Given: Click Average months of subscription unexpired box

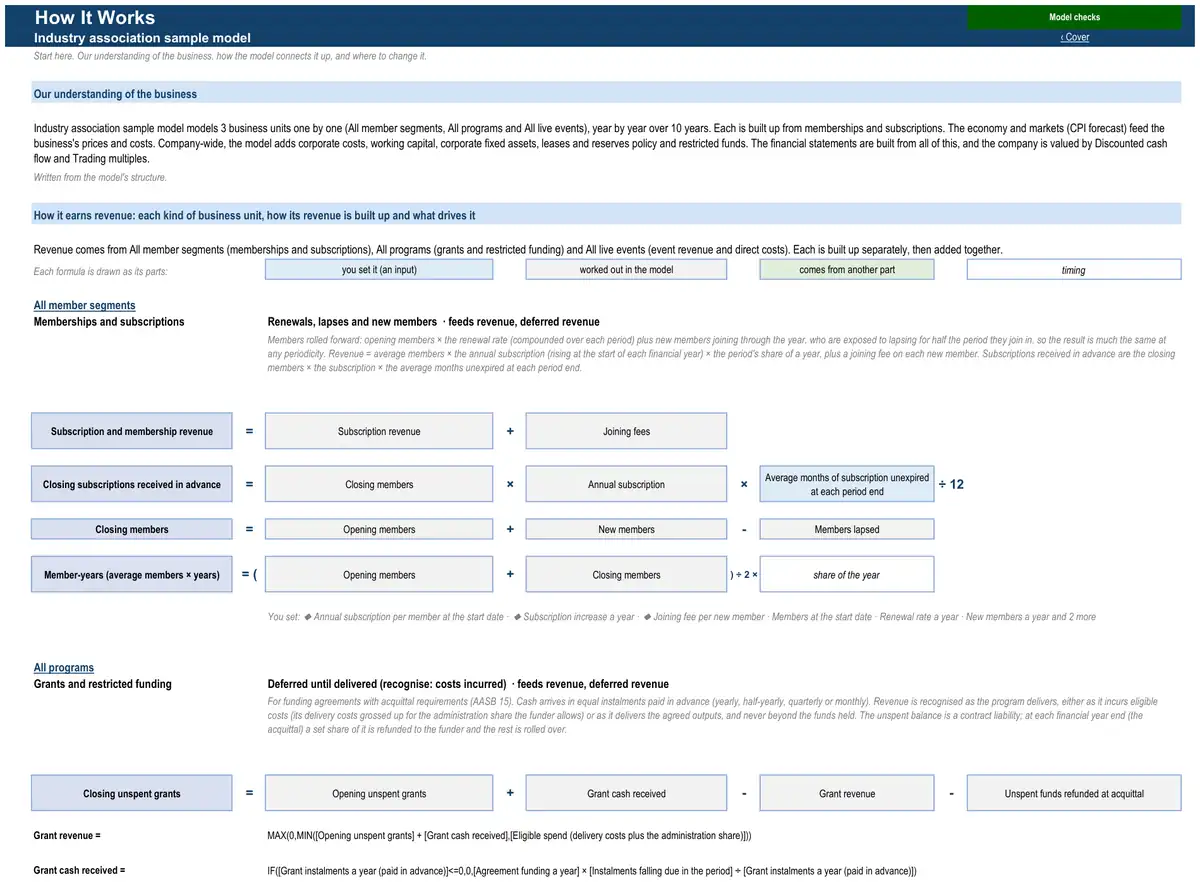Looking at the screenshot, I should click(x=847, y=484).
